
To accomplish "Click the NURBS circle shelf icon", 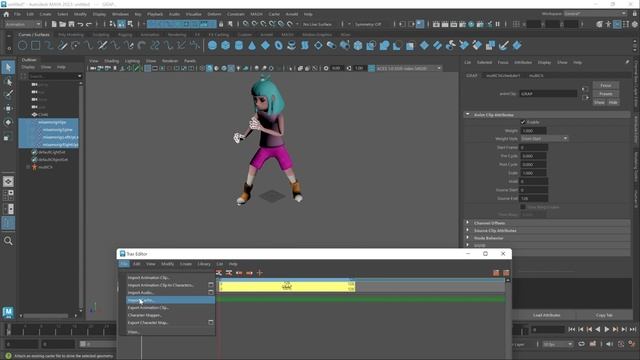I will (x=22, y=45).
